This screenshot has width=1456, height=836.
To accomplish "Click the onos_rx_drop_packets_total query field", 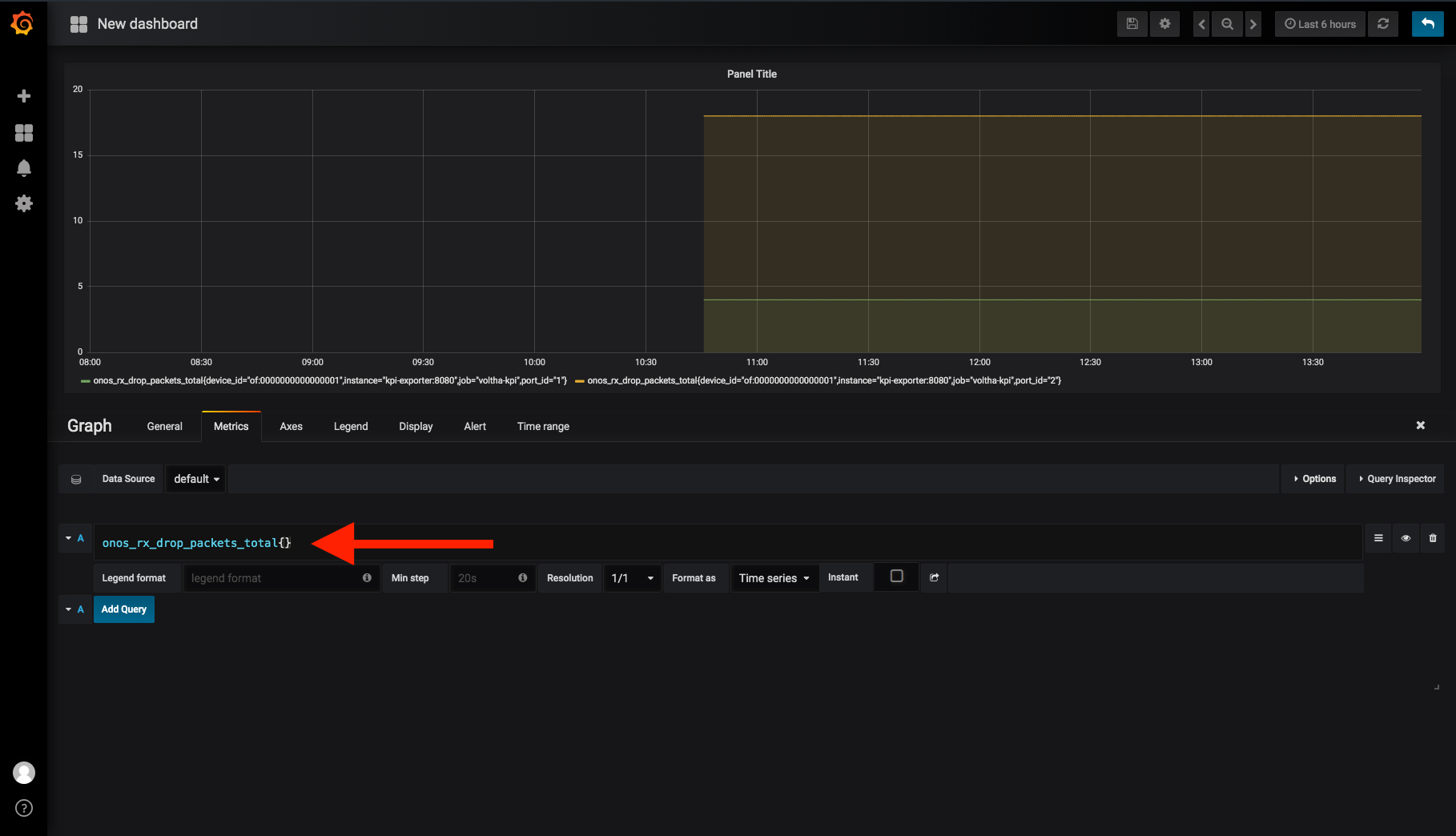I will (728, 542).
